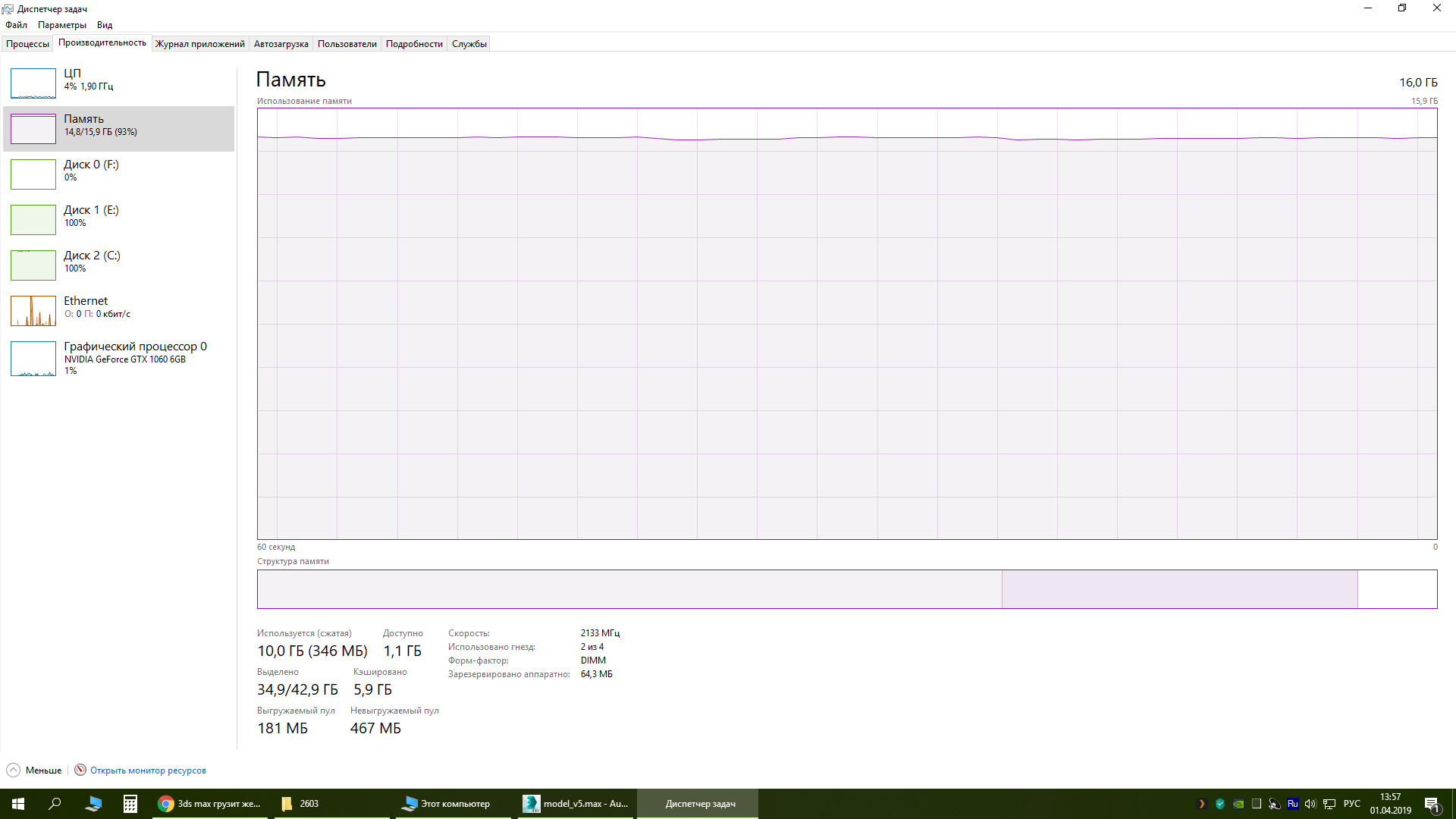Collapse details with Меньше button
1456x819 pixels.
(x=34, y=770)
